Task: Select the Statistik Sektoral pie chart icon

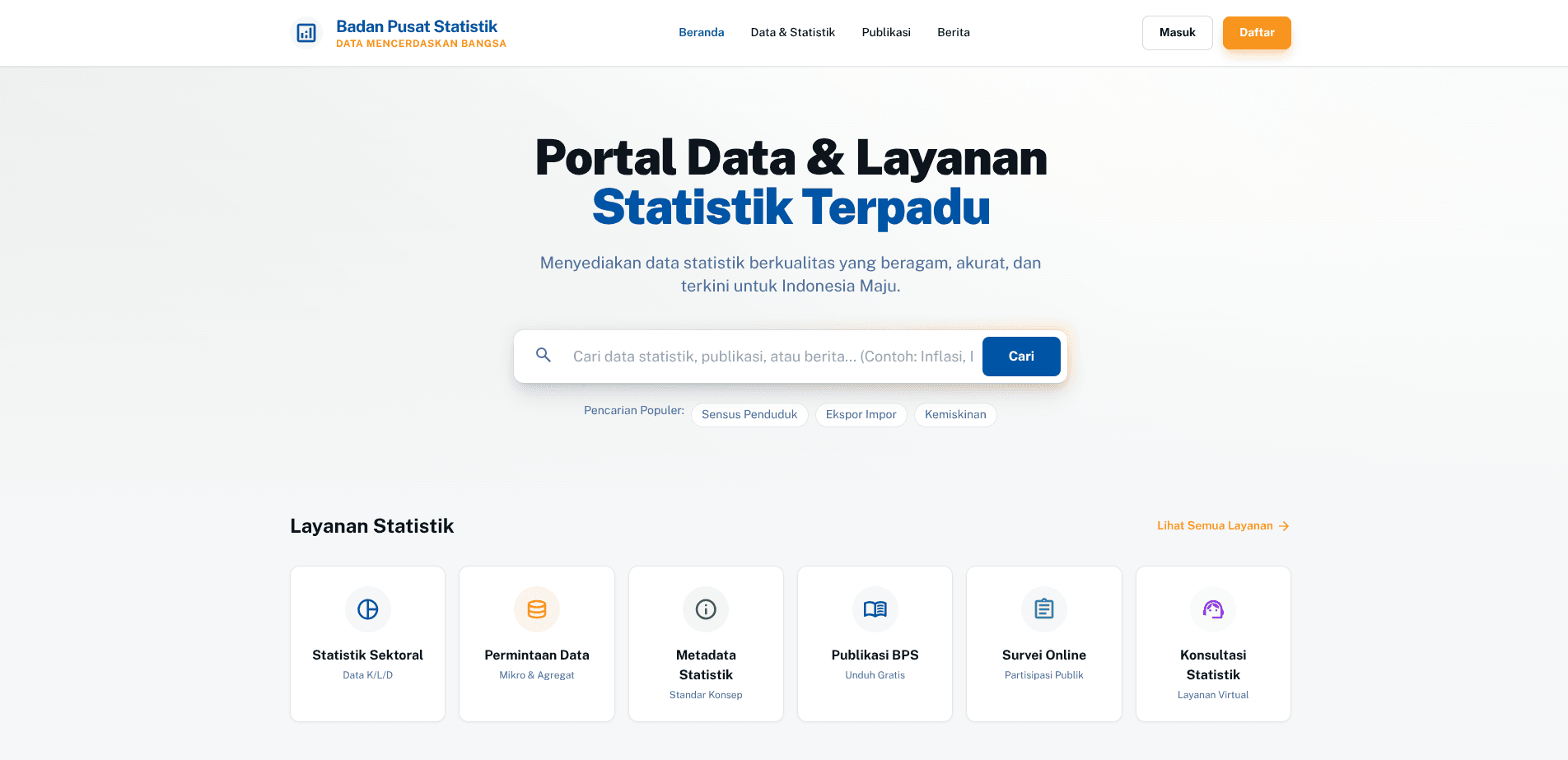Action: (367, 609)
